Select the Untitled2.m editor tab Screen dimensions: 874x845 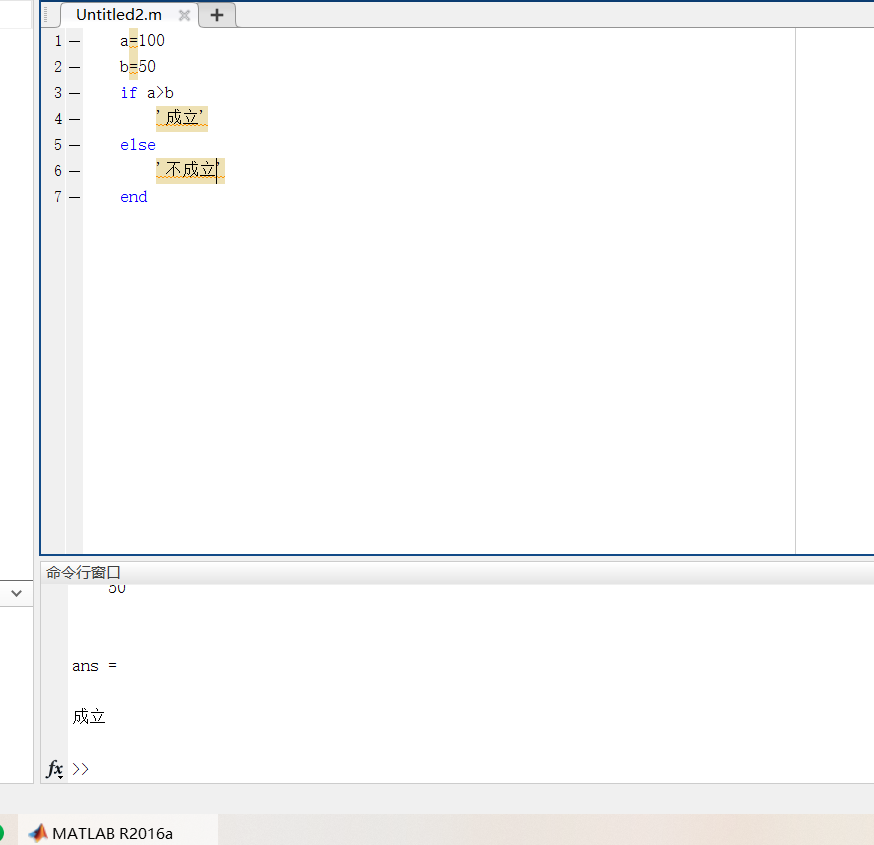pos(117,15)
